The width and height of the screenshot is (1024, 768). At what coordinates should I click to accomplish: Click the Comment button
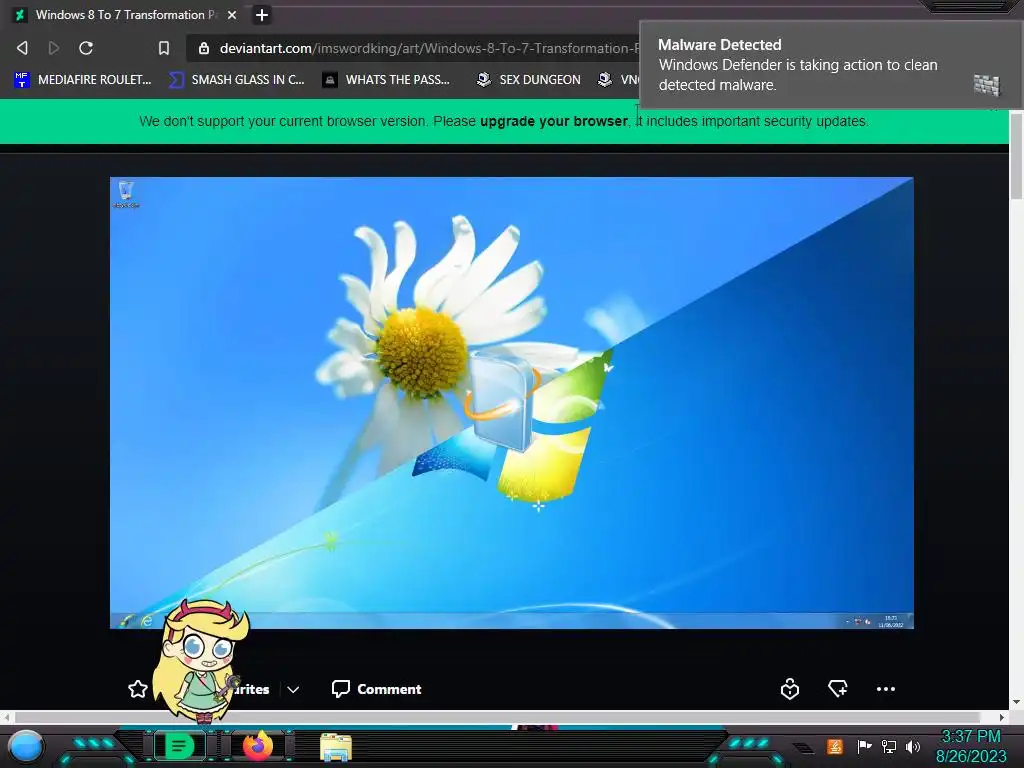pyautogui.click(x=377, y=689)
